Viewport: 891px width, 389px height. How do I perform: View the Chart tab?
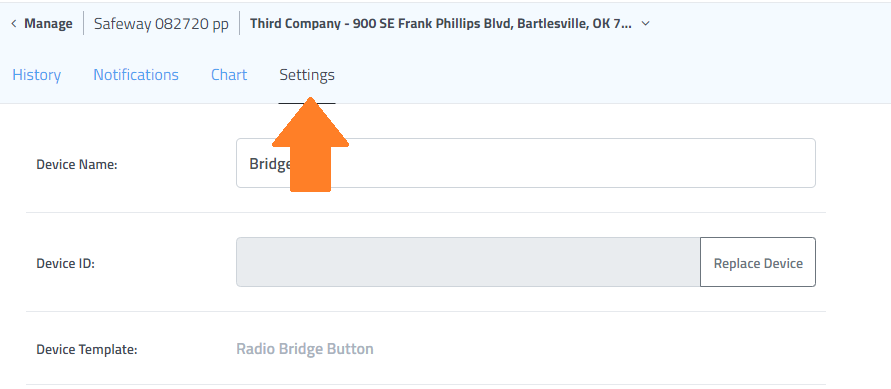pyautogui.click(x=229, y=75)
